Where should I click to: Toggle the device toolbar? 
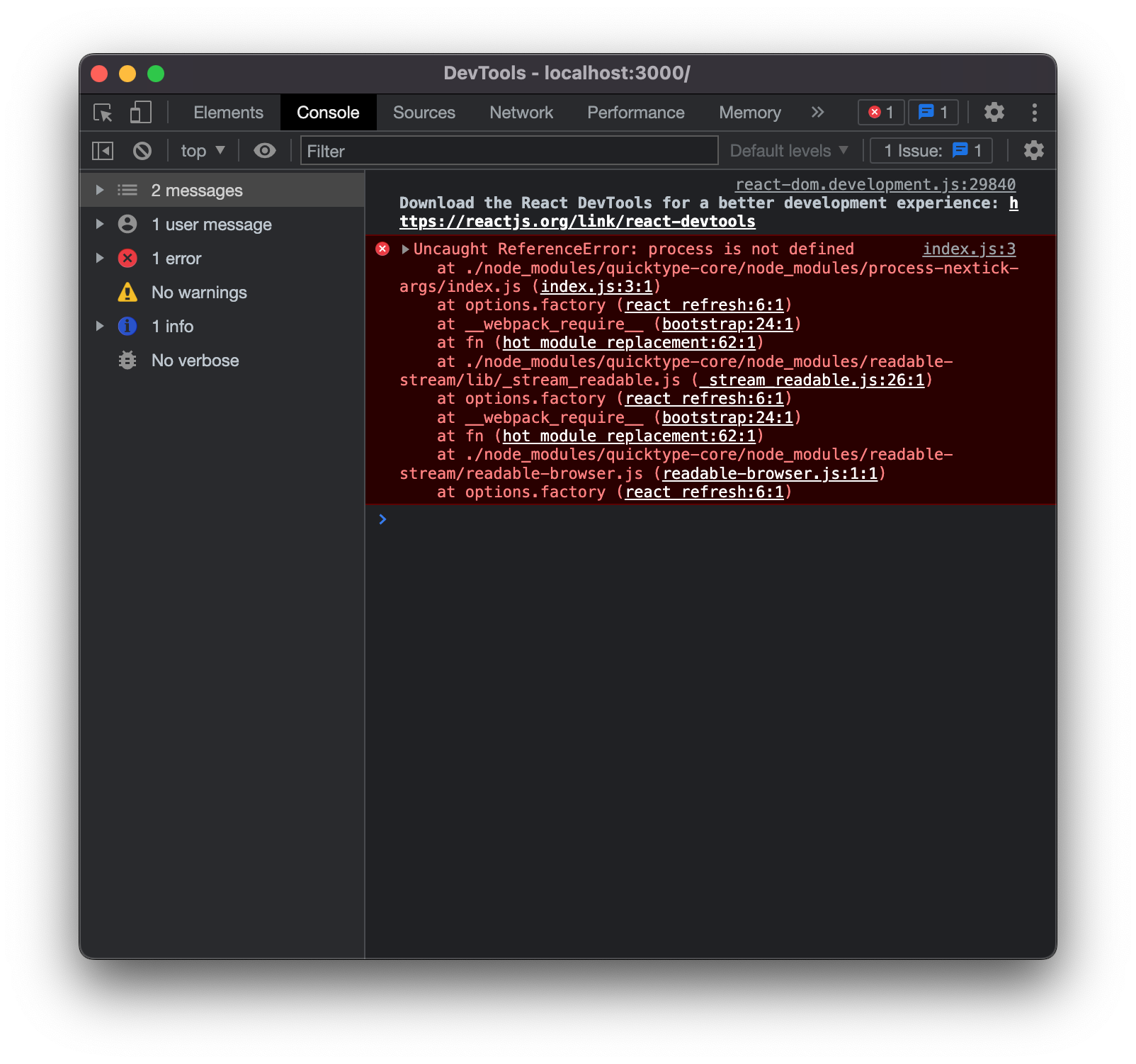140,112
